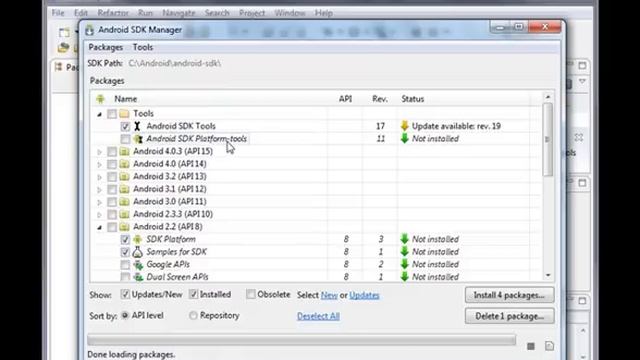Open the Packages menu

coord(106,47)
